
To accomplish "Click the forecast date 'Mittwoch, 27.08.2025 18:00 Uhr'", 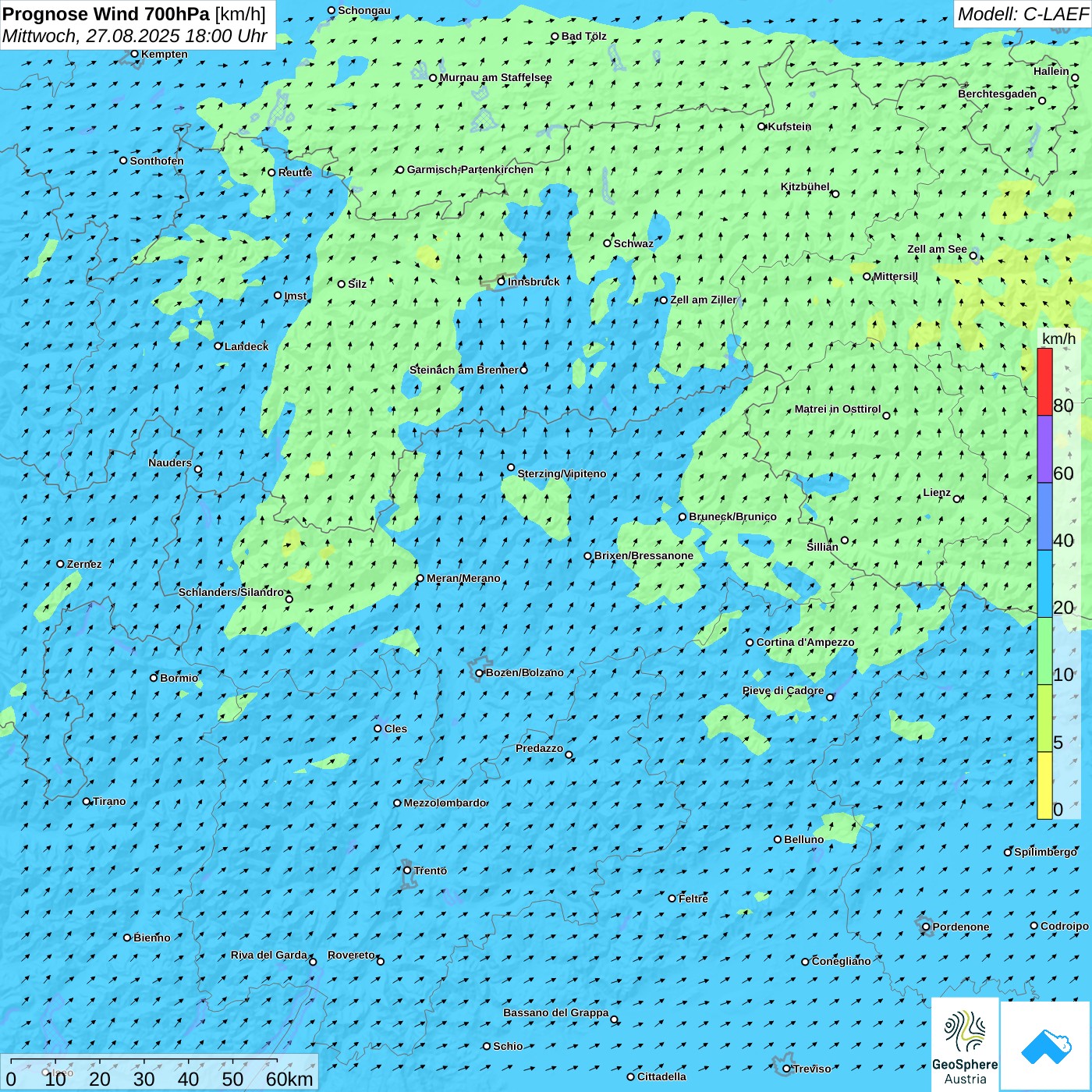I will tap(135, 36).
